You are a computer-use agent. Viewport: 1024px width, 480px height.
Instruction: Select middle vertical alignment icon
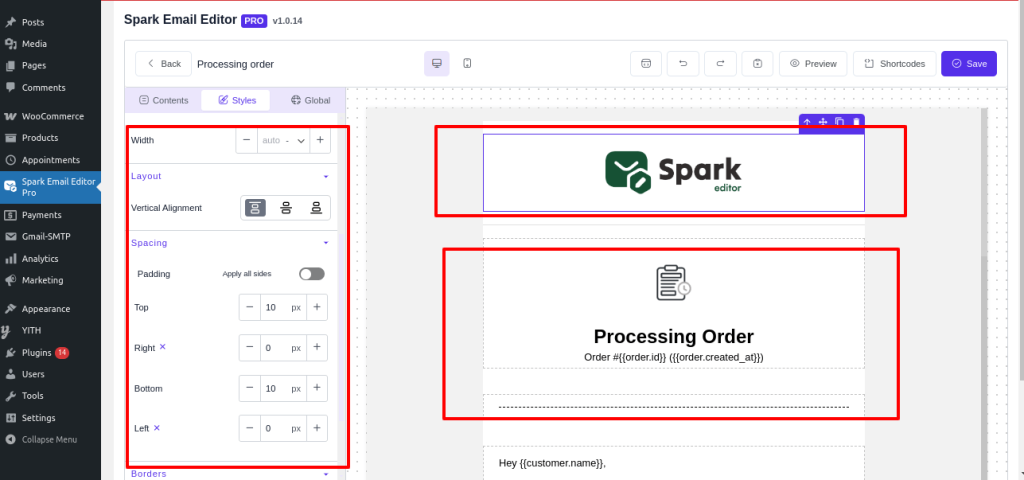point(286,208)
